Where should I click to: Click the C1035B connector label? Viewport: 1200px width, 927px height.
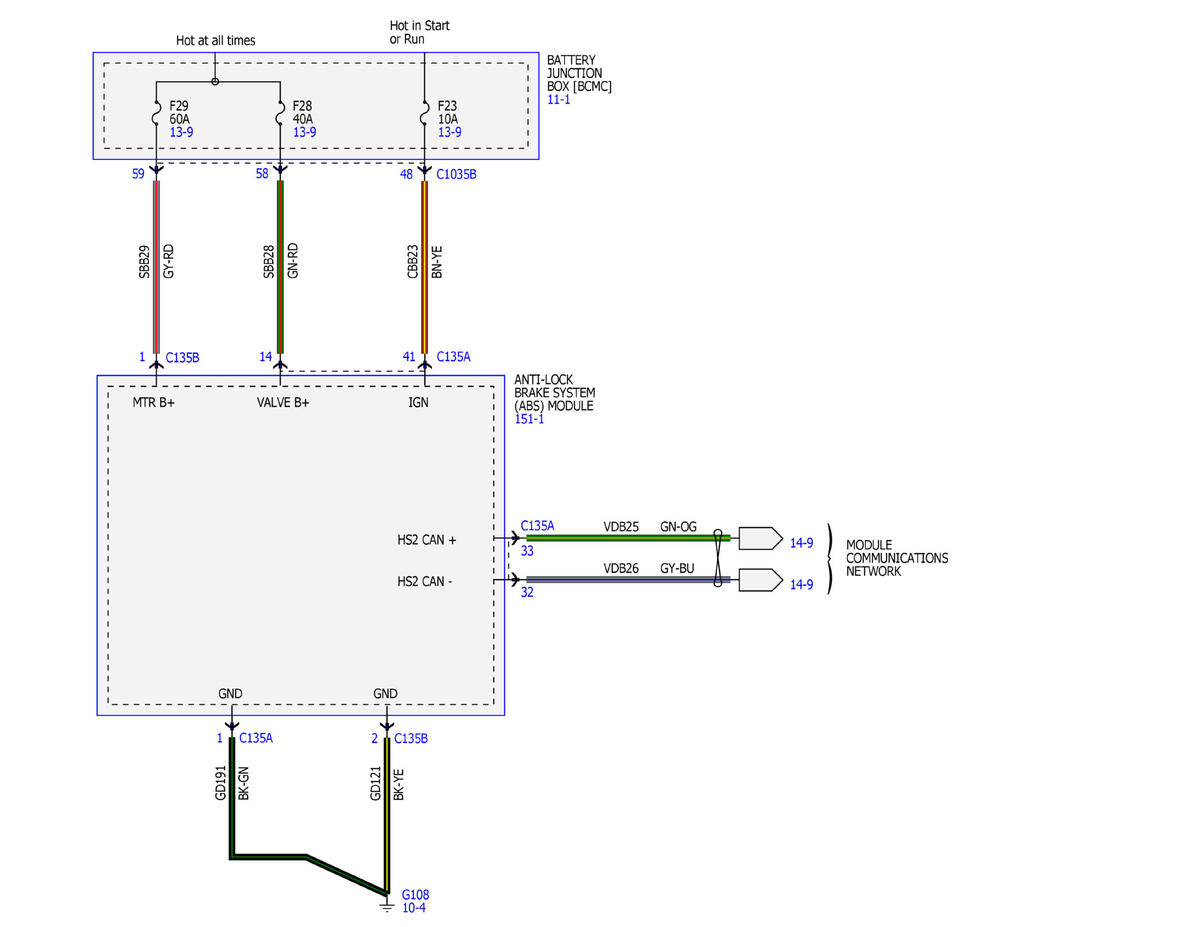click(x=456, y=174)
